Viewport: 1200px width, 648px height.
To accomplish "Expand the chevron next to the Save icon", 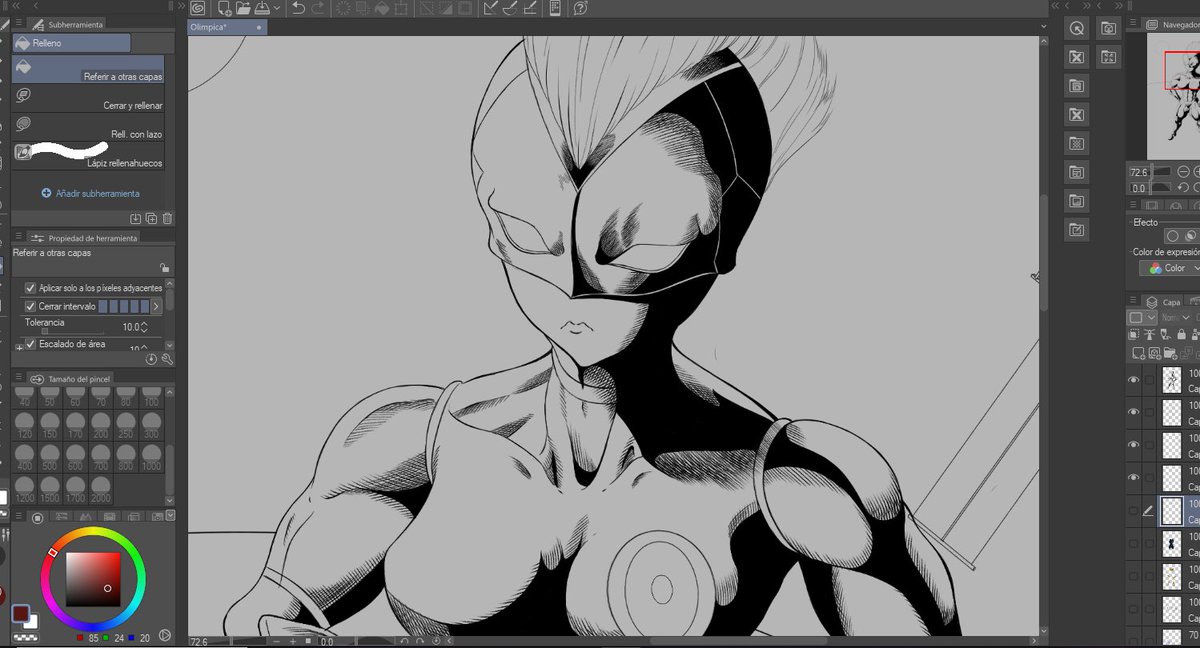I will [277, 7].
